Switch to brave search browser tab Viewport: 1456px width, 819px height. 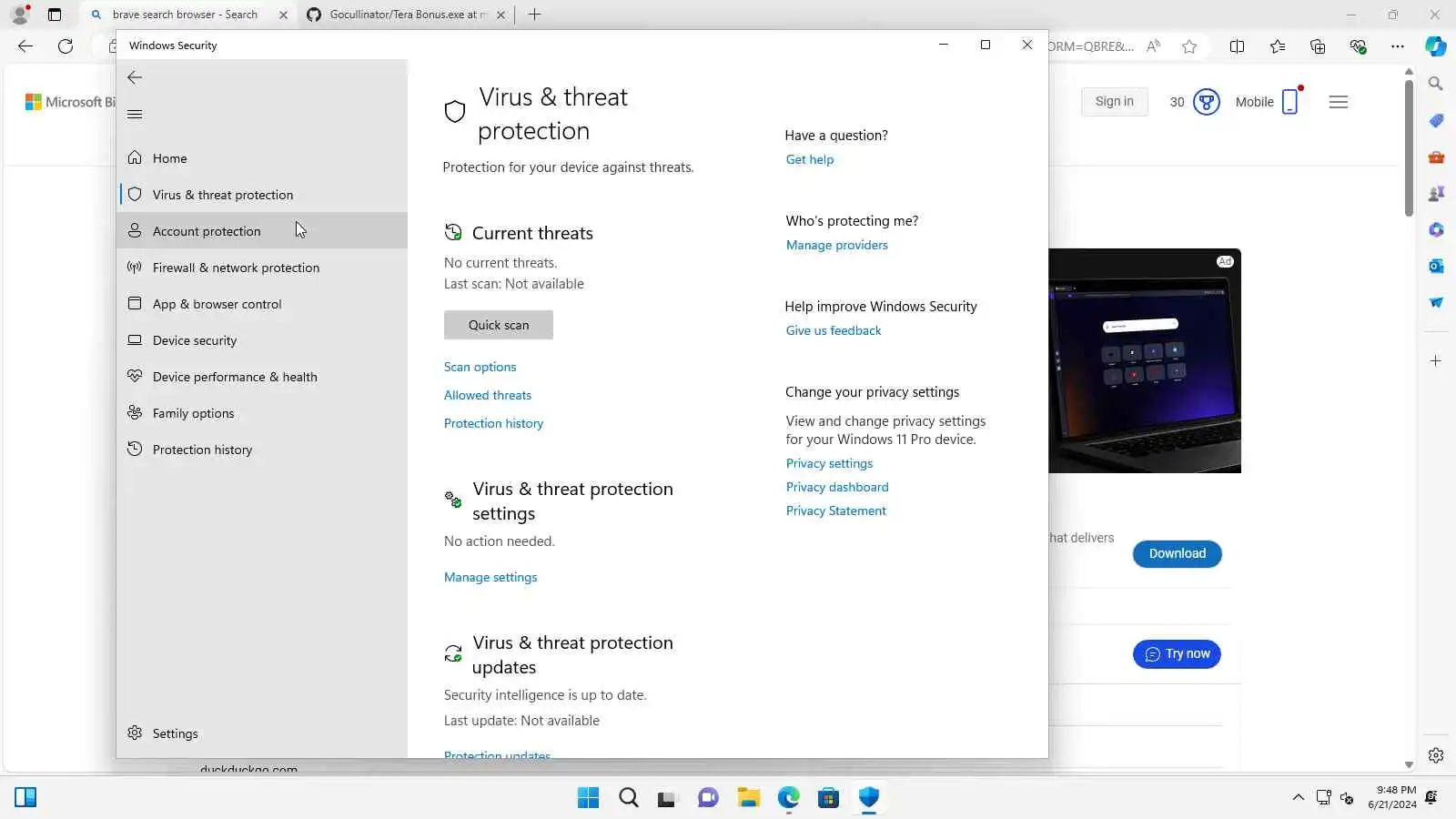[x=184, y=15]
